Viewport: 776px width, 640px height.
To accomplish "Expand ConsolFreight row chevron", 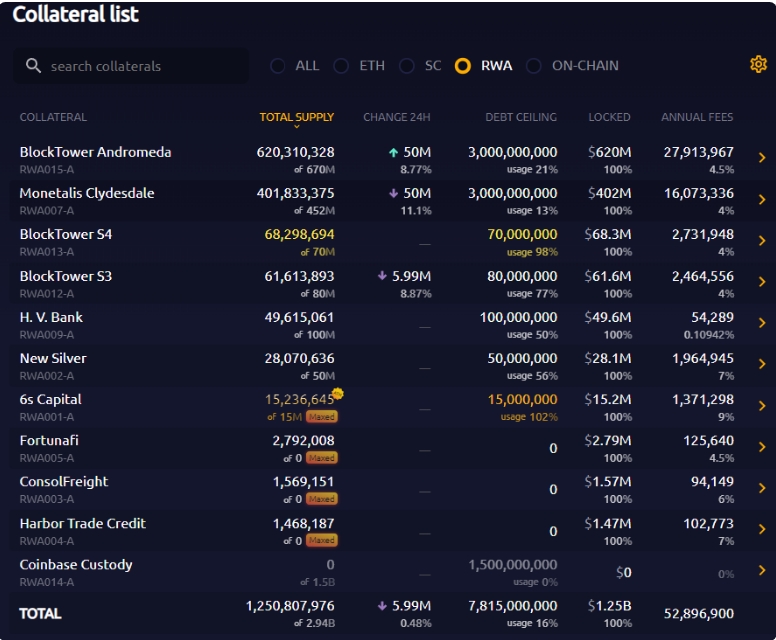I will click(x=762, y=488).
